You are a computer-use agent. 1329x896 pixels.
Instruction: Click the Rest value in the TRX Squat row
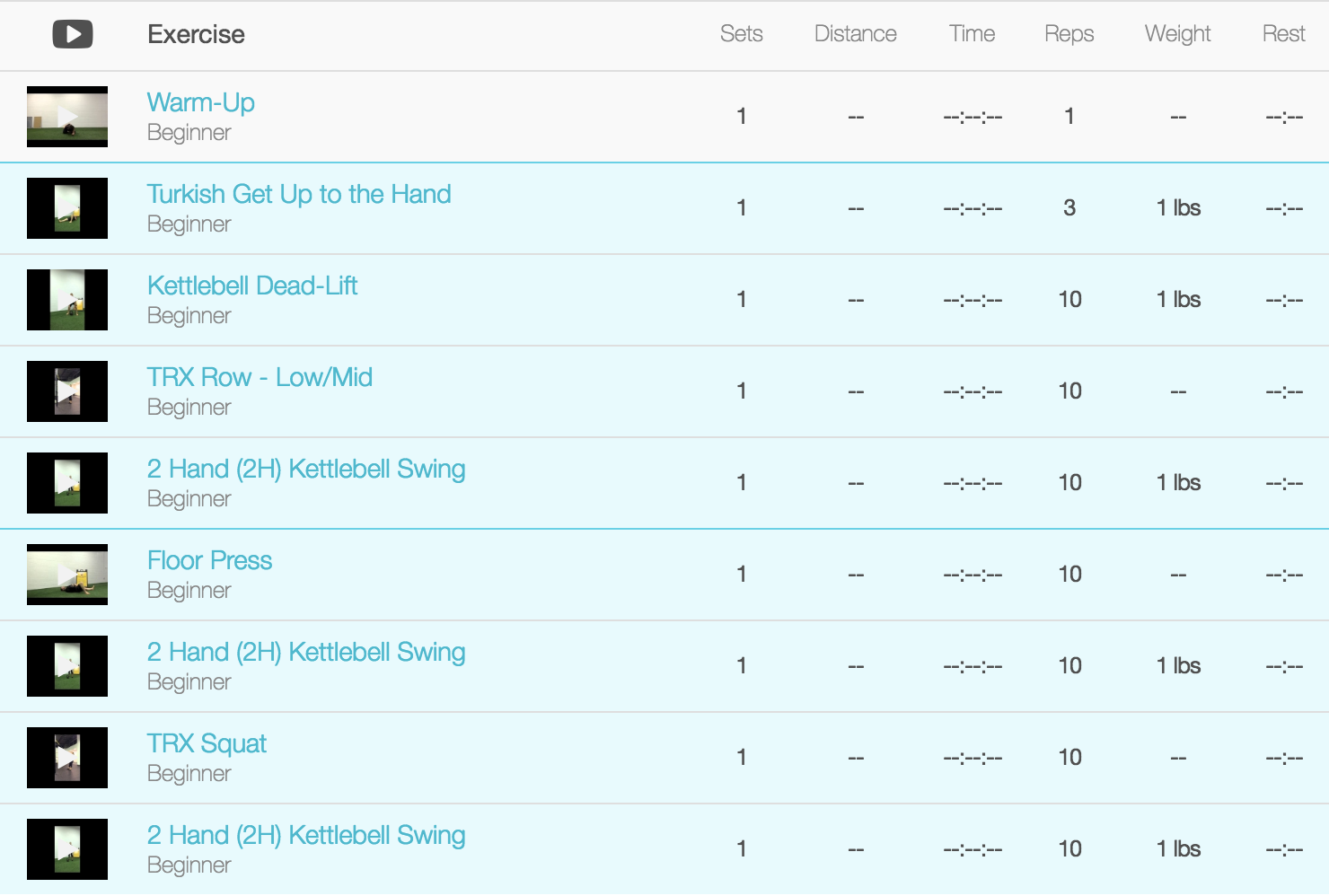coord(1284,758)
